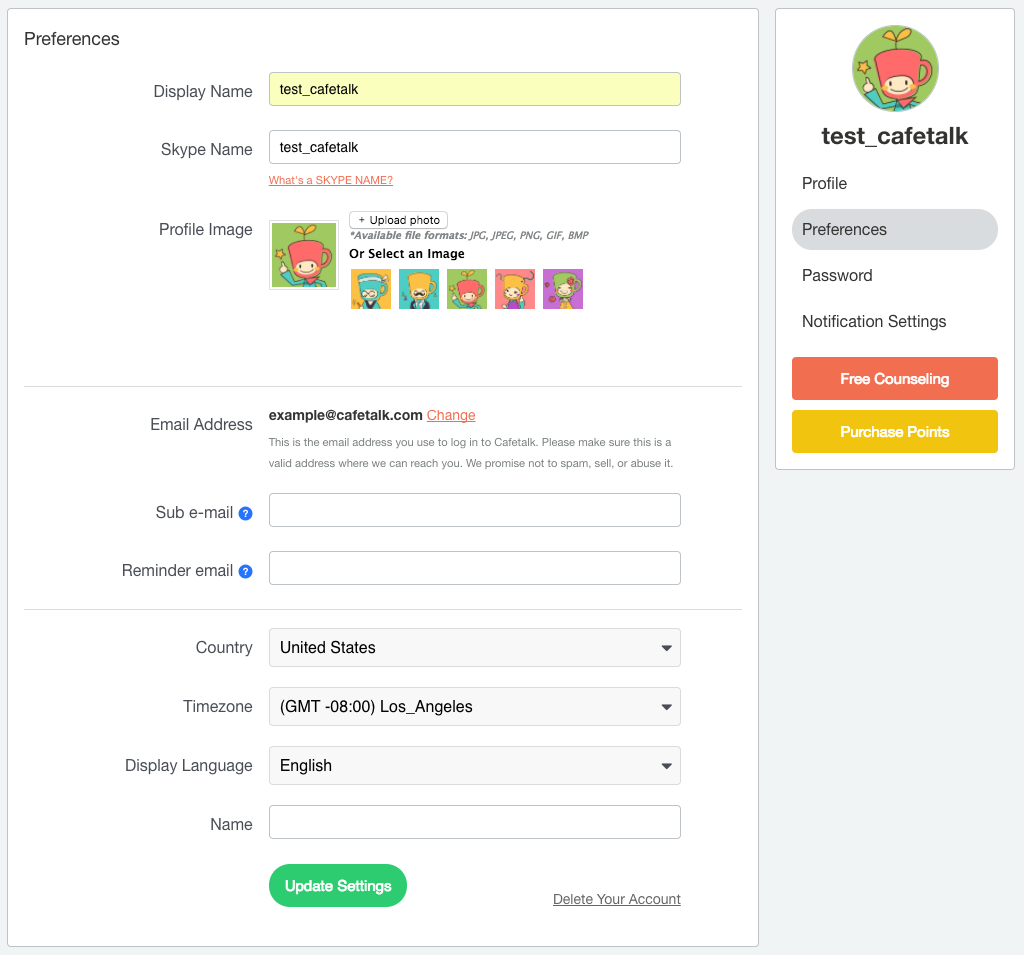Select the blue teacup glasses avatar image
The width and height of the screenshot is (1024, 955).
point(371,289)
